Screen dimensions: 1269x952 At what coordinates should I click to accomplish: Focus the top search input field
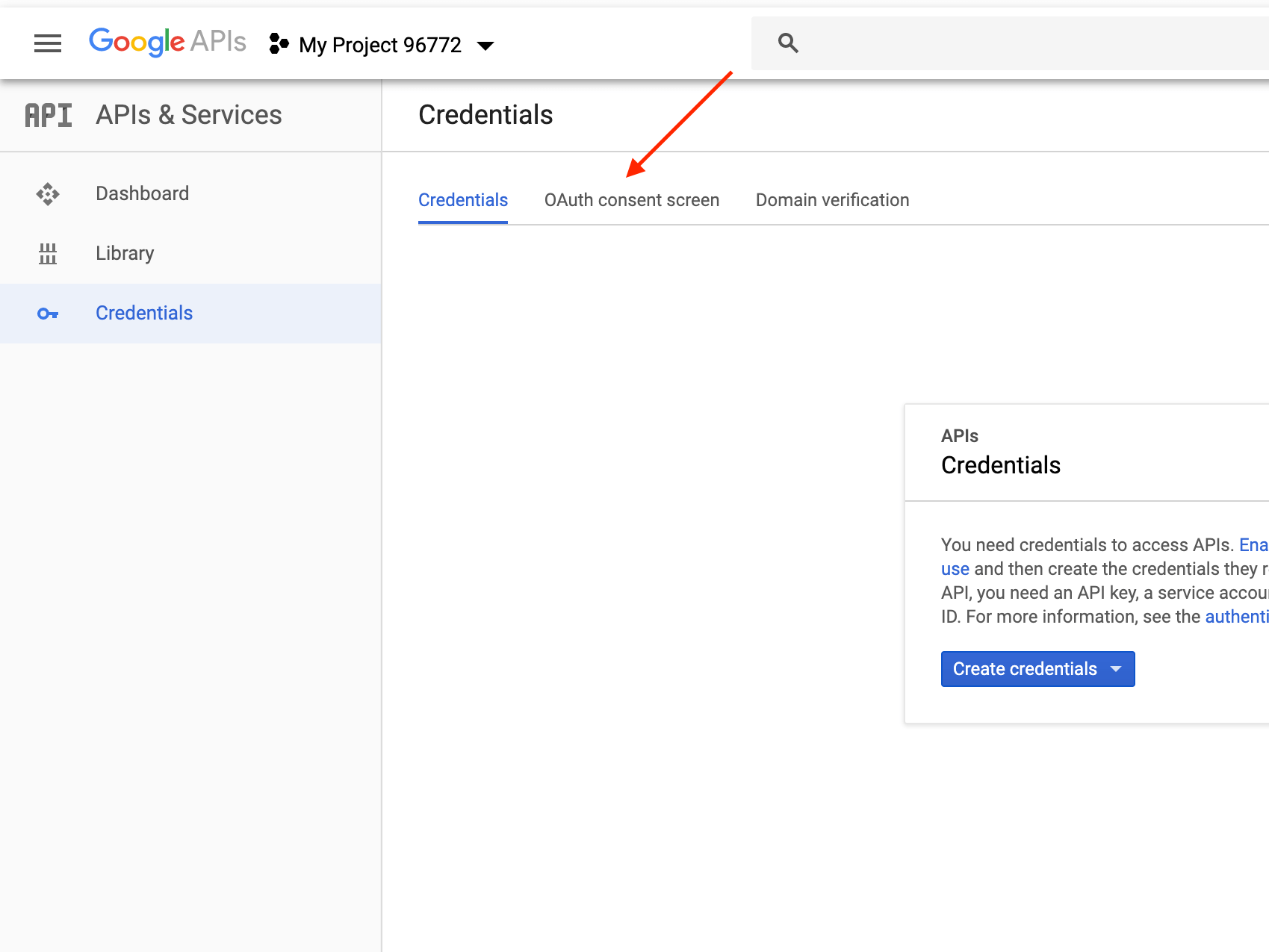[x=1031, y=43]
